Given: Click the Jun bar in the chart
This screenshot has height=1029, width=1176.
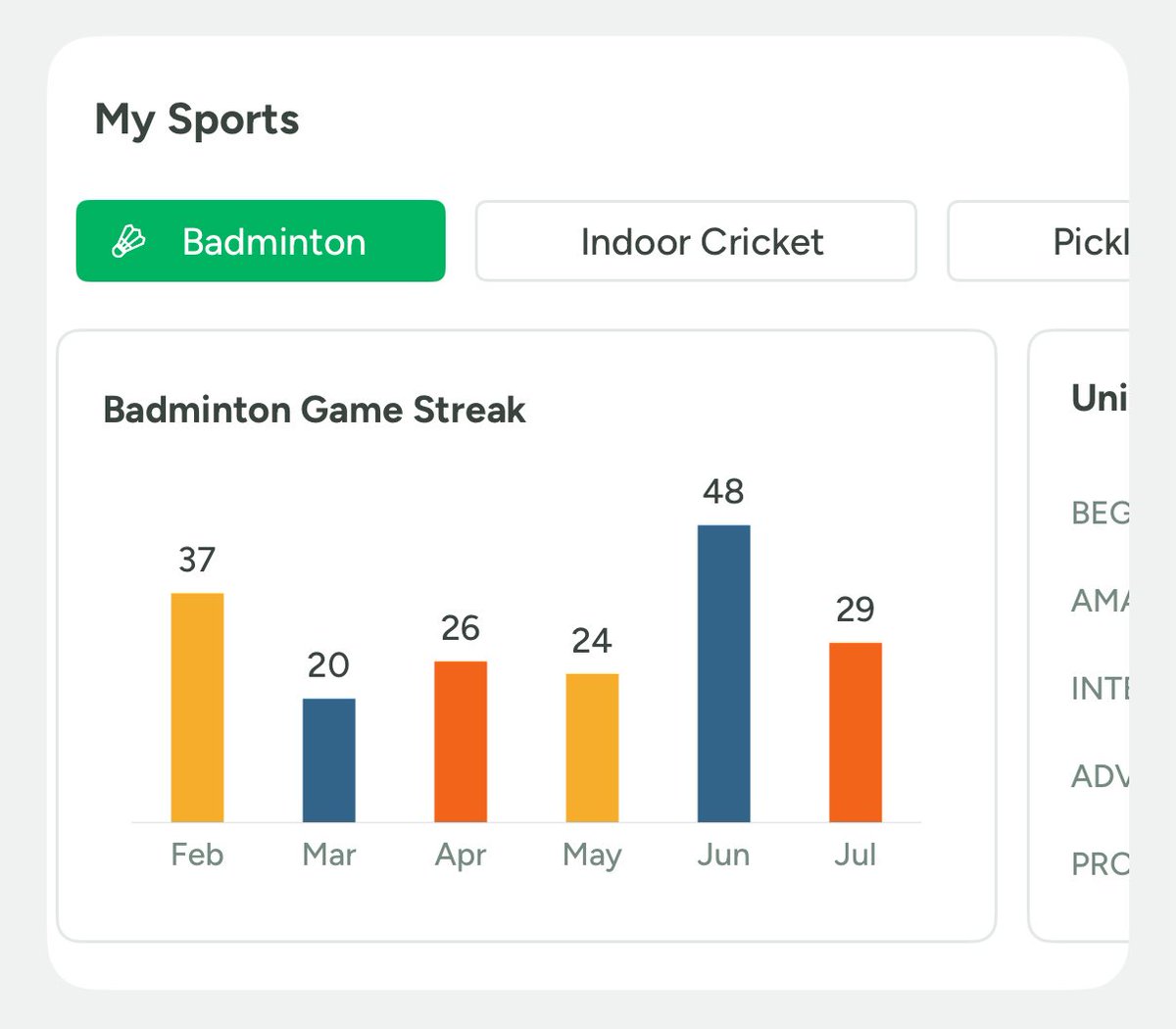Looking at the screenshot, I should [x=724, y=673].
